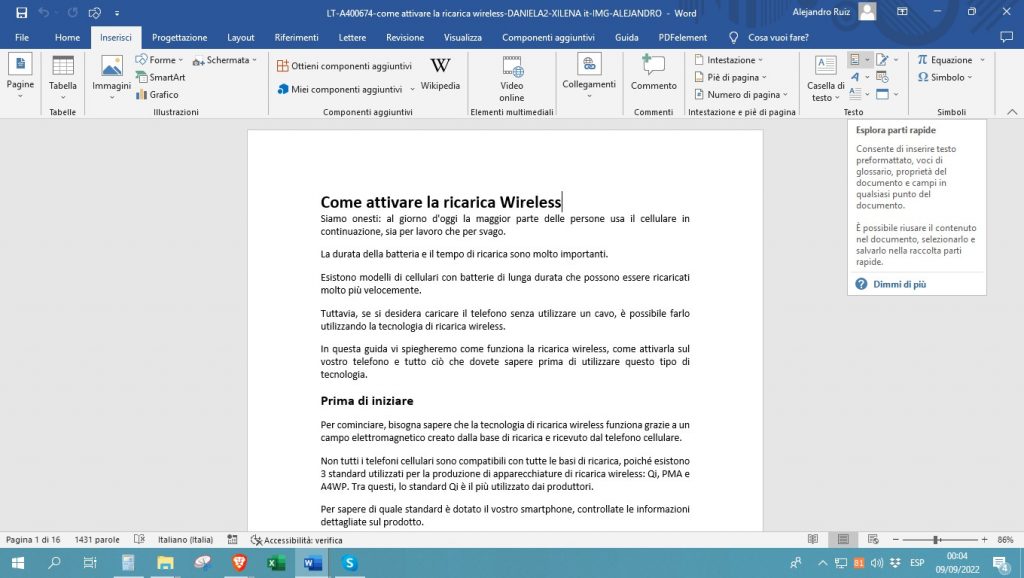Insert a date with Data e ora
Image resolution: width=1024 pixels, height=578 pixels.
(882, 77)
